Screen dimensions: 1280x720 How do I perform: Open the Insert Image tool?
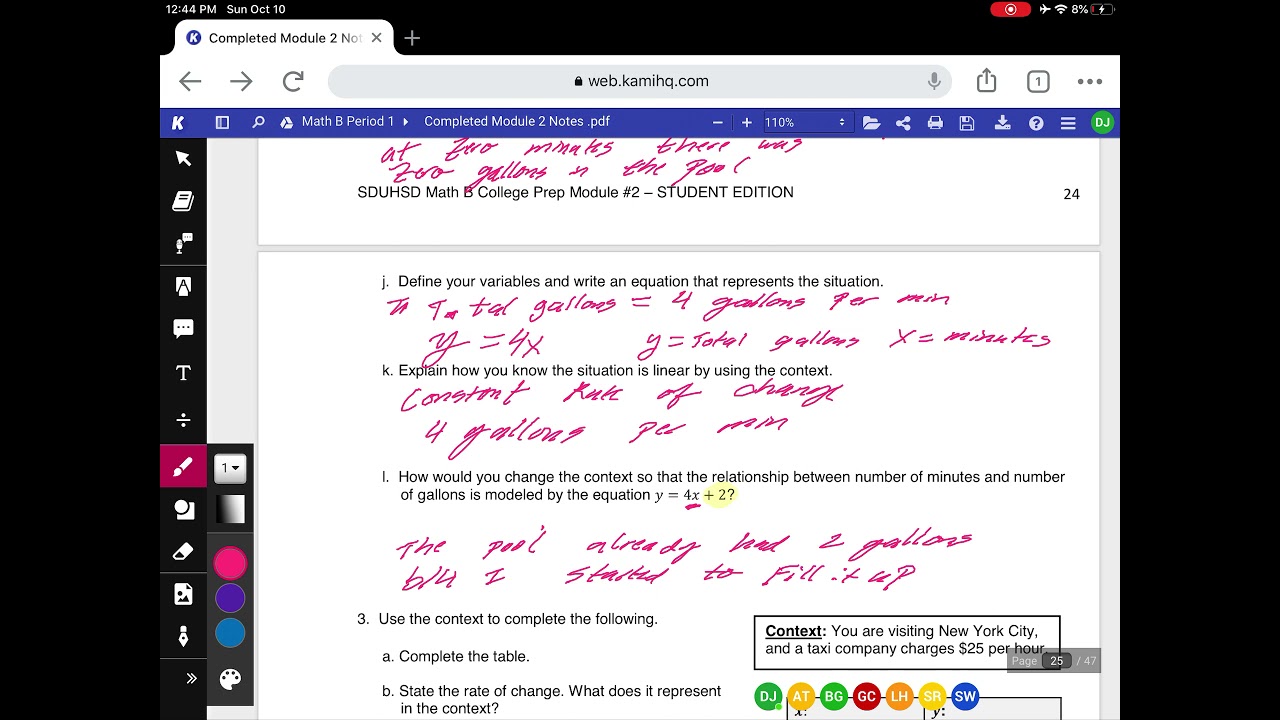pos(183,594)
